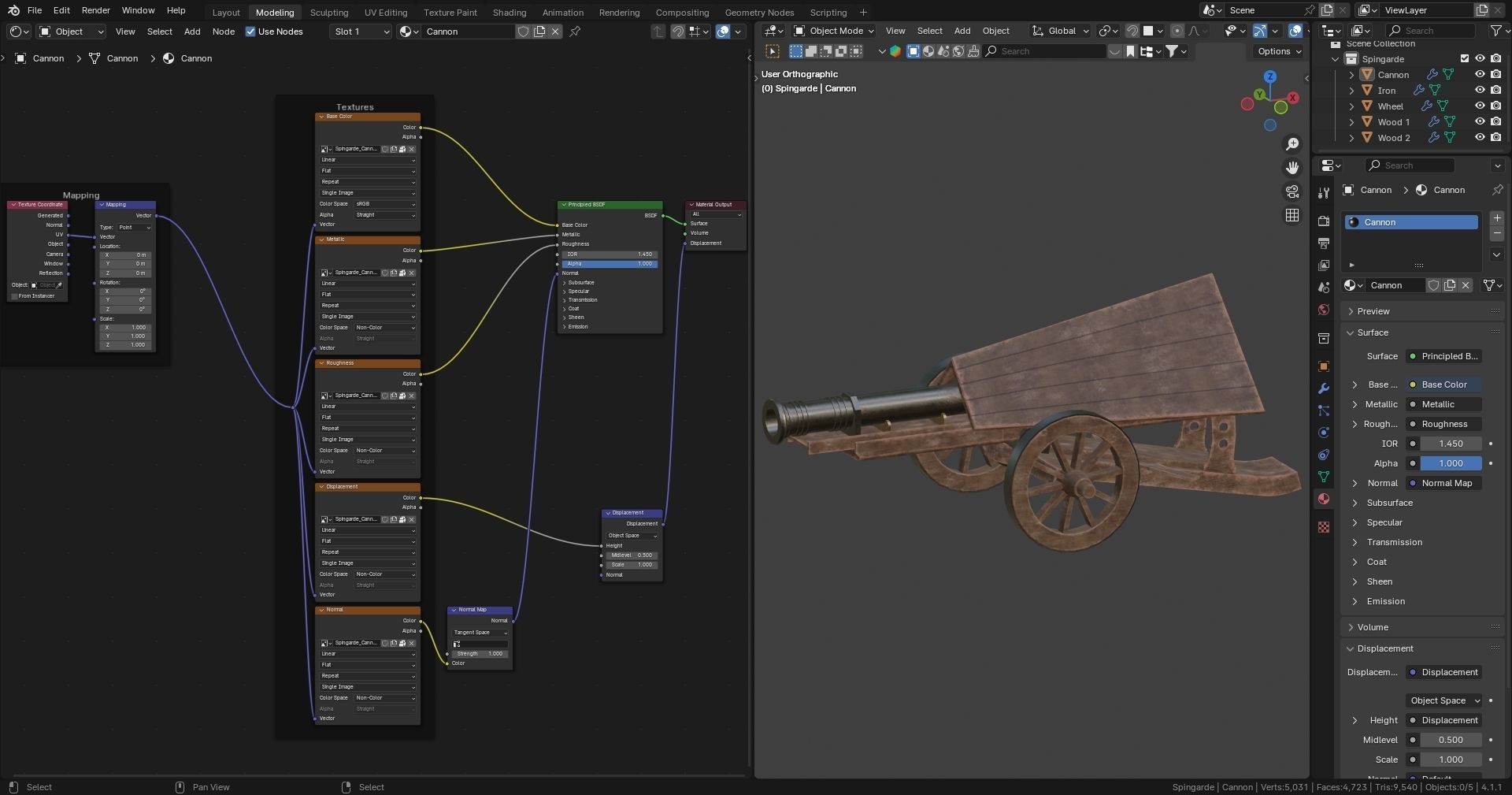
Task: Click the viewport zoom magnifier icon
Action: click(x=1292, y=144)
